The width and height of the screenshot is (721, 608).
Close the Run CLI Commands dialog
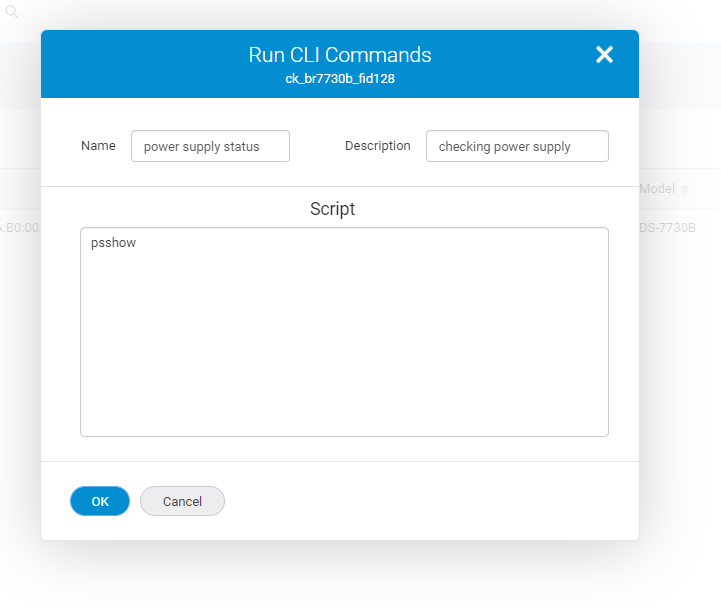pos(604,55)
